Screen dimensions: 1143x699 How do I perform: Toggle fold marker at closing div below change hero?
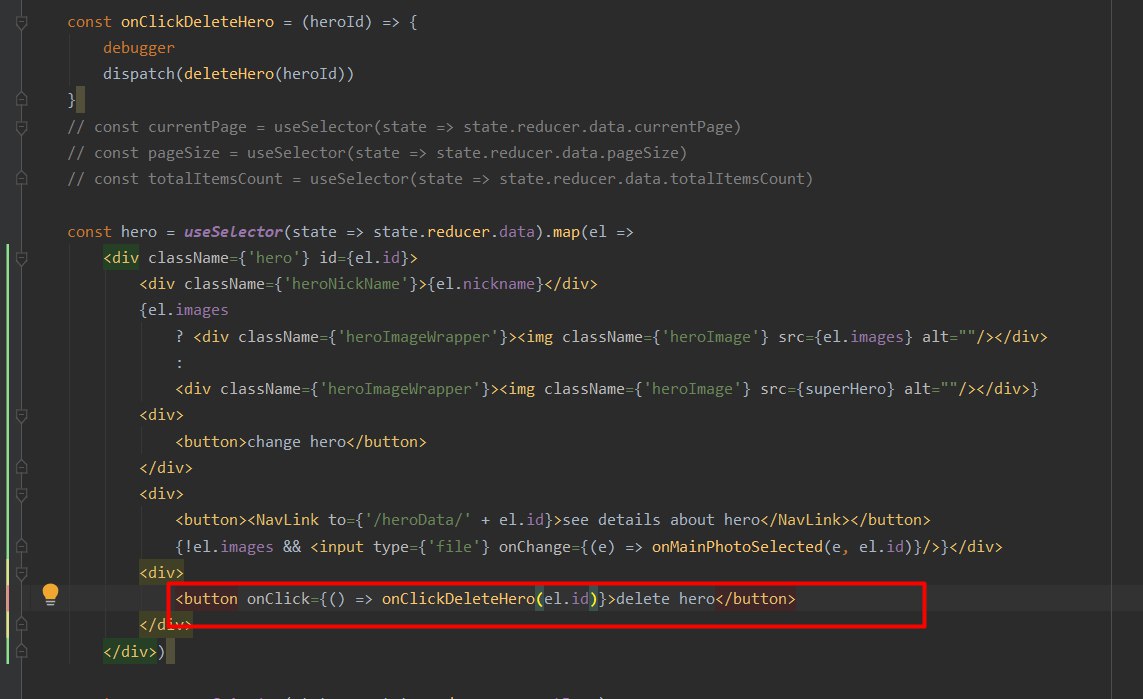pyautogui.click(x=22, y=466)
